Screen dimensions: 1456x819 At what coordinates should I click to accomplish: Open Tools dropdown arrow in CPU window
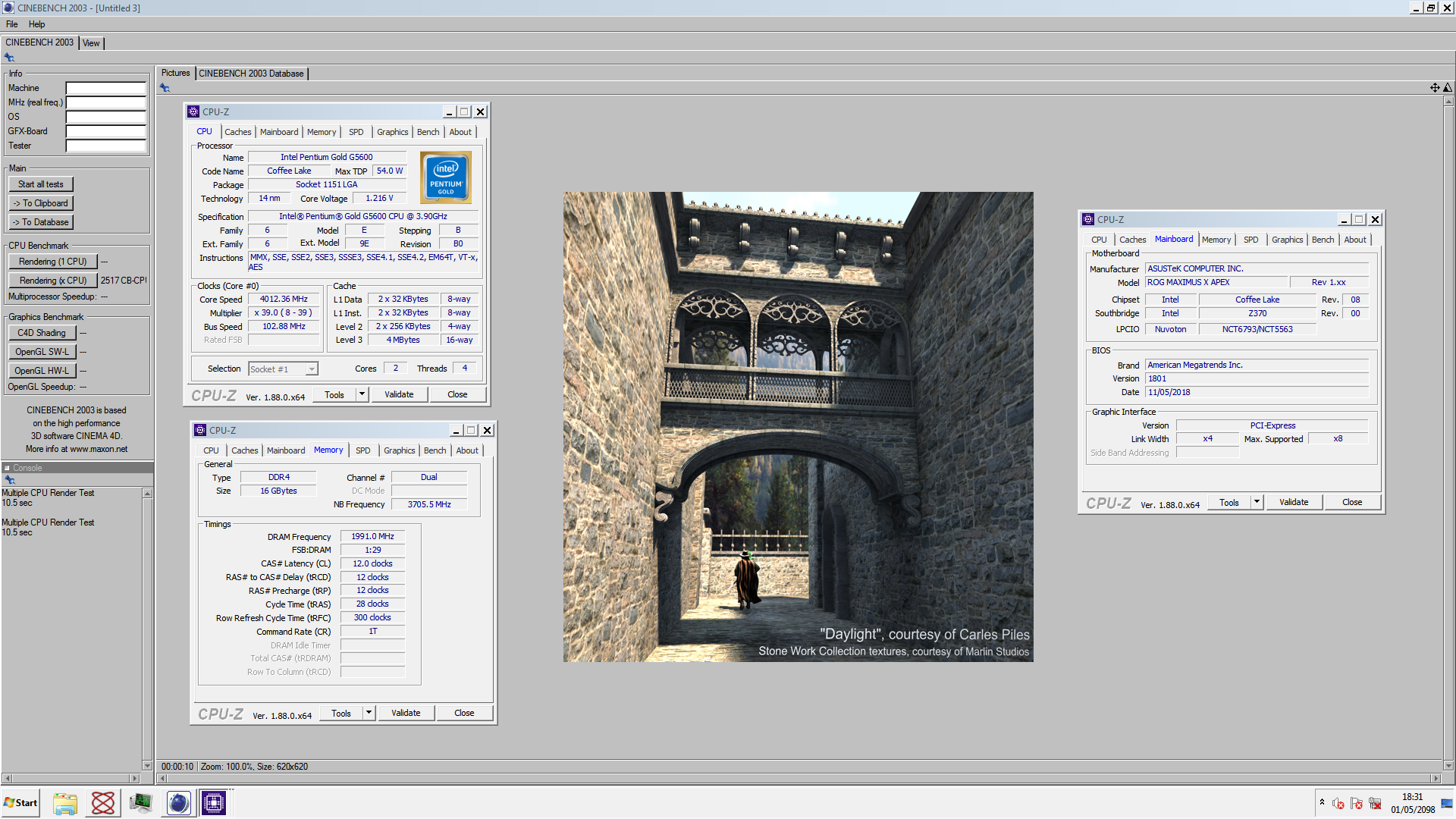pyautogui.click(x=362, y=394)
